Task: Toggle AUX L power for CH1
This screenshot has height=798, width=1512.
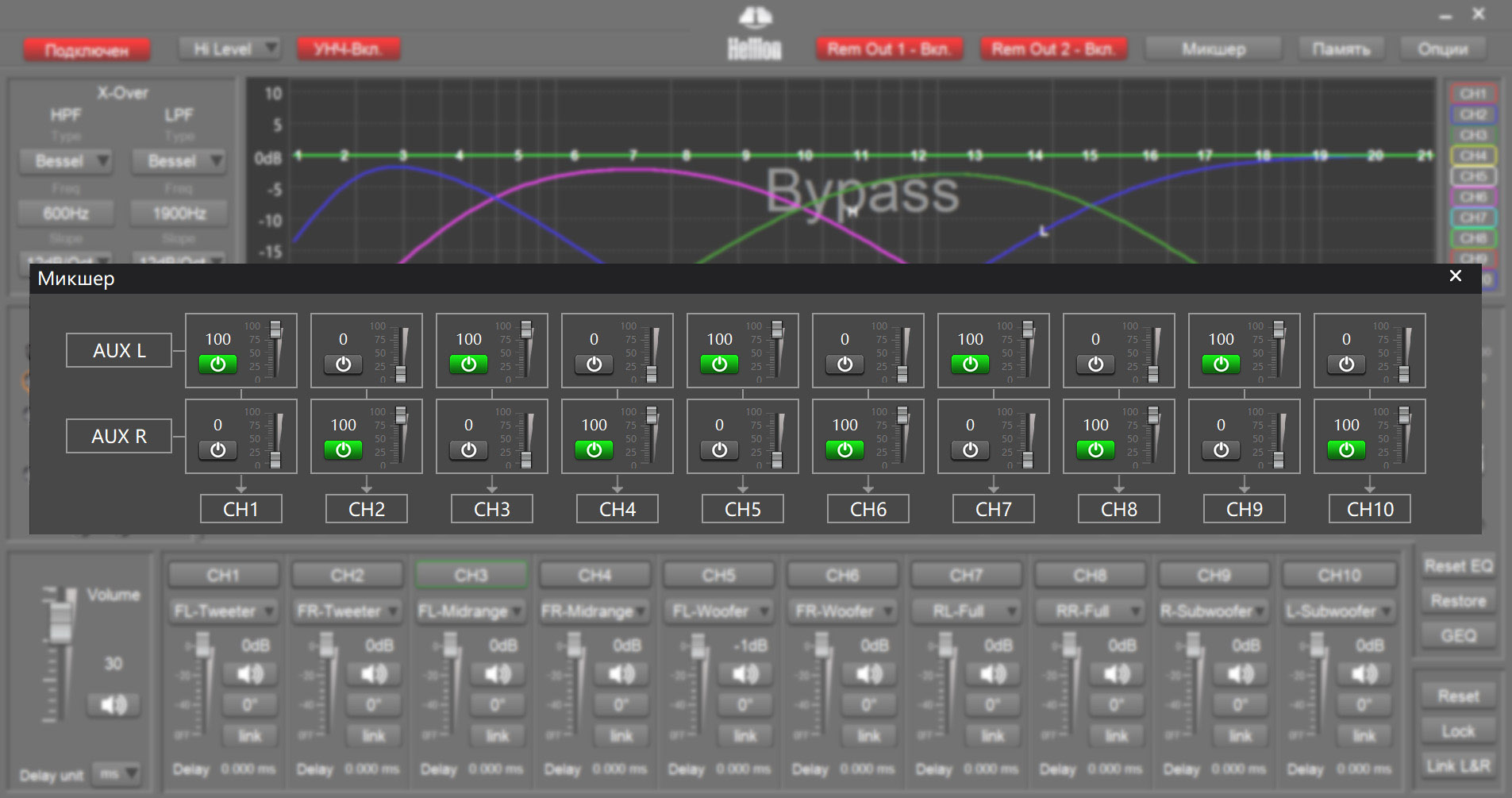Action: [x=217, y=364]
